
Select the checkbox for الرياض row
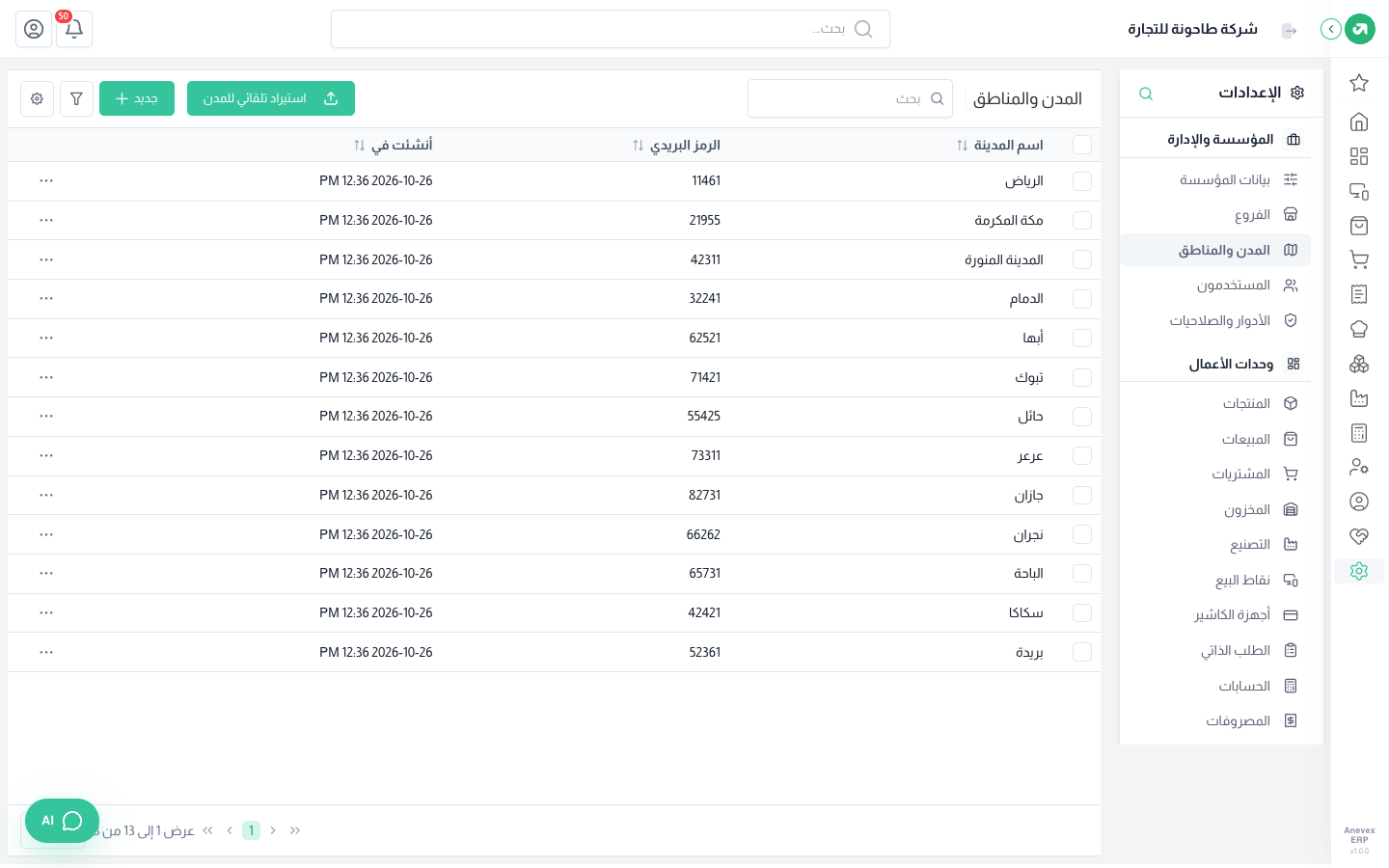coord(1082,181)
